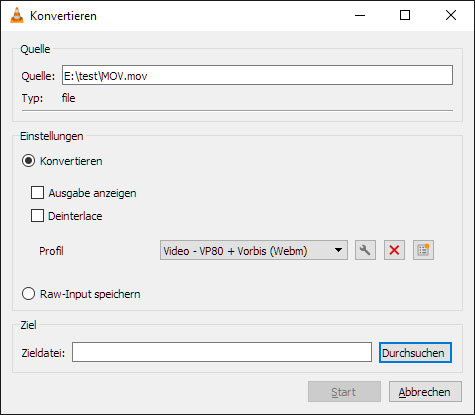The image size is (475, 415).
Task: Click the 'Einstellungen' group heading
Action: 52,136
